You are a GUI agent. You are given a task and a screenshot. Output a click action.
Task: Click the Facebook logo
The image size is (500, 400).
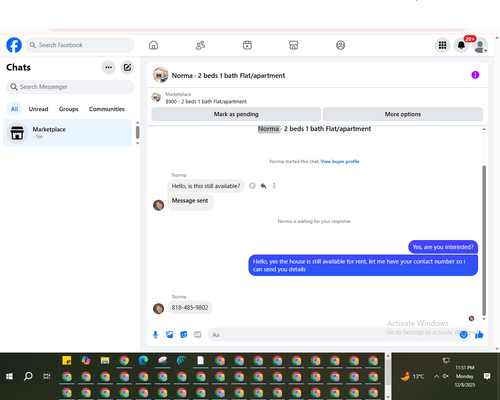pyautogui.click(x=14, y=45)
